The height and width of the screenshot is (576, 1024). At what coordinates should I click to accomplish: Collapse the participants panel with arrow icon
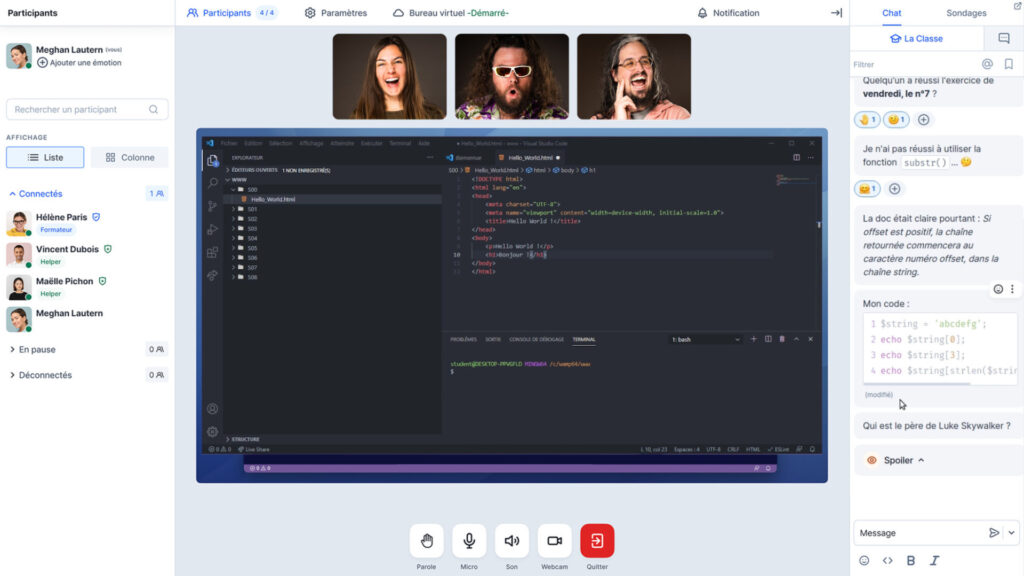click(837, 12)
